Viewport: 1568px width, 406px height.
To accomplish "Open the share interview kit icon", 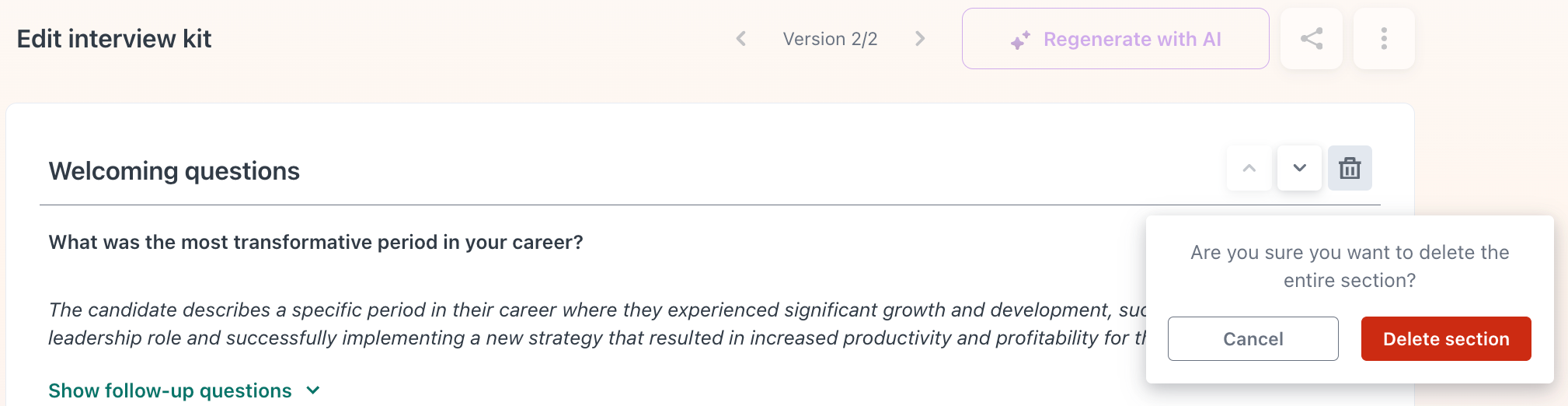I will 1312,39.
